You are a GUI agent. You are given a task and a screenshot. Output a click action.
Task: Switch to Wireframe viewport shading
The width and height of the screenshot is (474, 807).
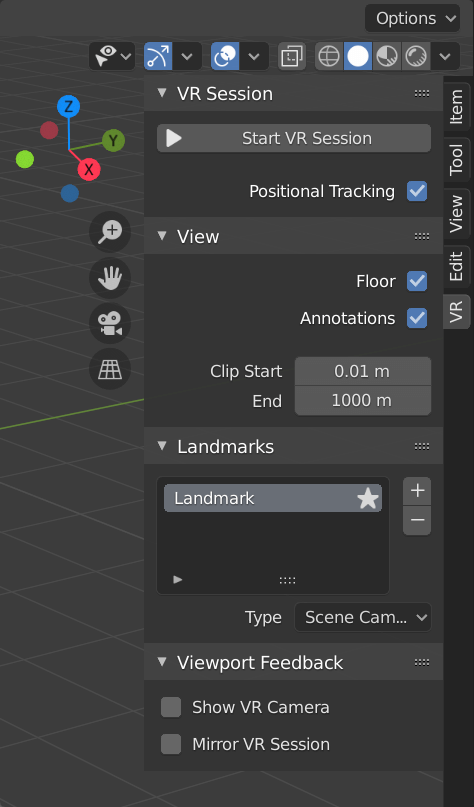[329, 56]
